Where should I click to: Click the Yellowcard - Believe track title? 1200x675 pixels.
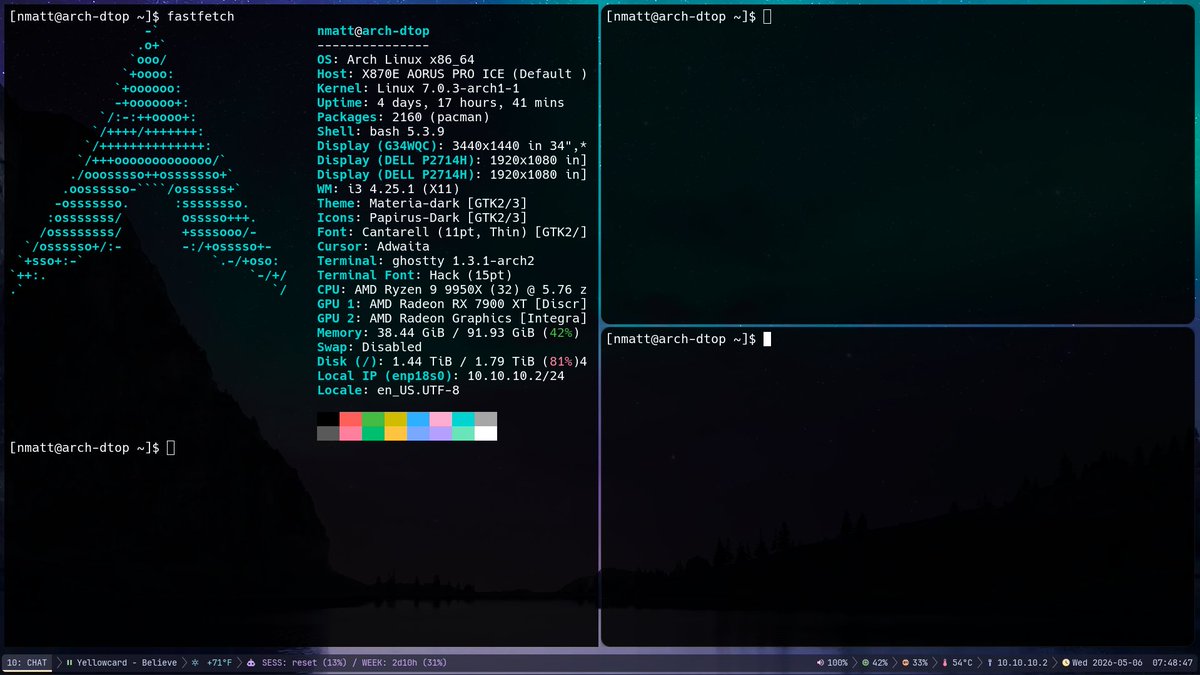tap(127, 663)
